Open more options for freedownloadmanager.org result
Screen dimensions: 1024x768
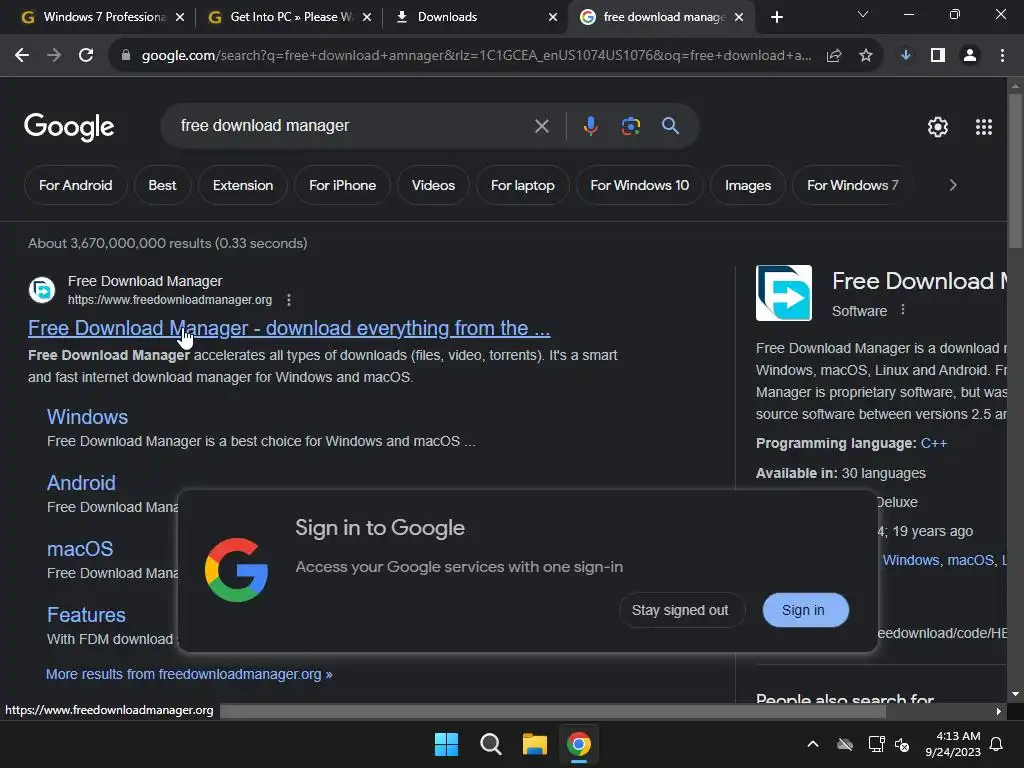tap(289, 300)
